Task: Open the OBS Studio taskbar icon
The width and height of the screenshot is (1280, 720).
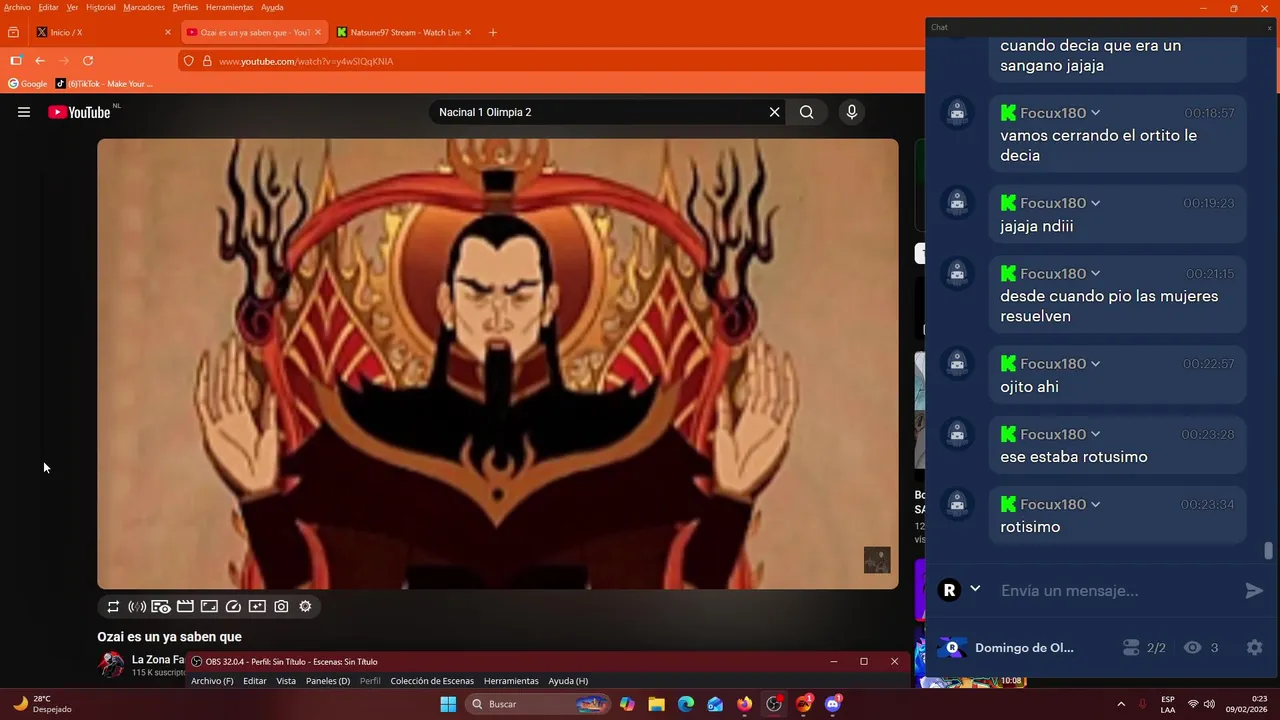Action: (x=774, y=704)
